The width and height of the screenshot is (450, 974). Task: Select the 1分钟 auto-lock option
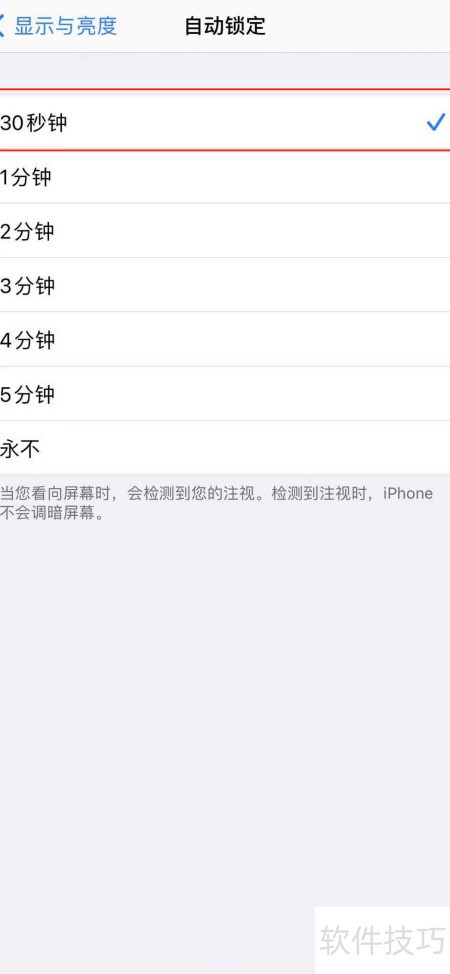[x=225, y=176]
